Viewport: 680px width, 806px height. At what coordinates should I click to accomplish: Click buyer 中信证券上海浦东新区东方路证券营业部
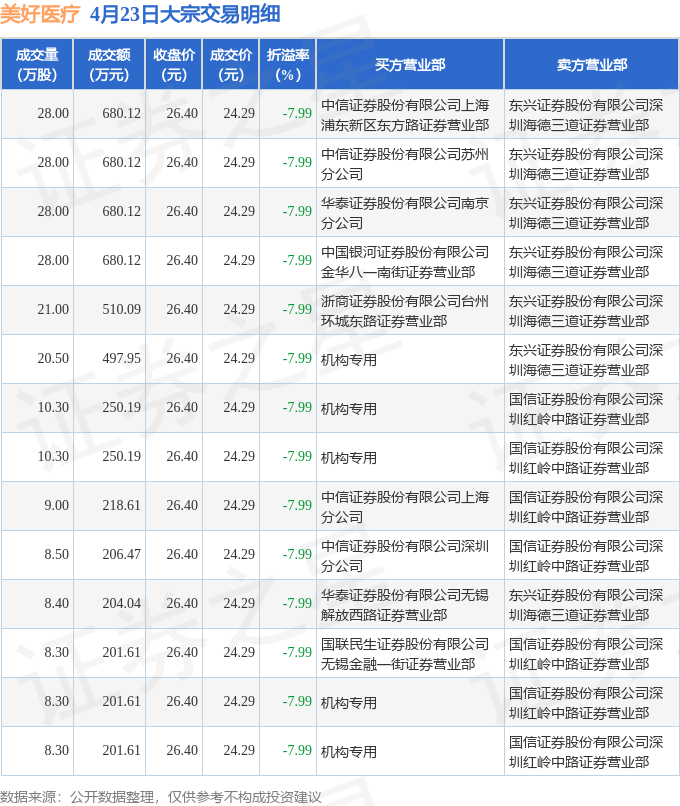[x=405, y=114]
